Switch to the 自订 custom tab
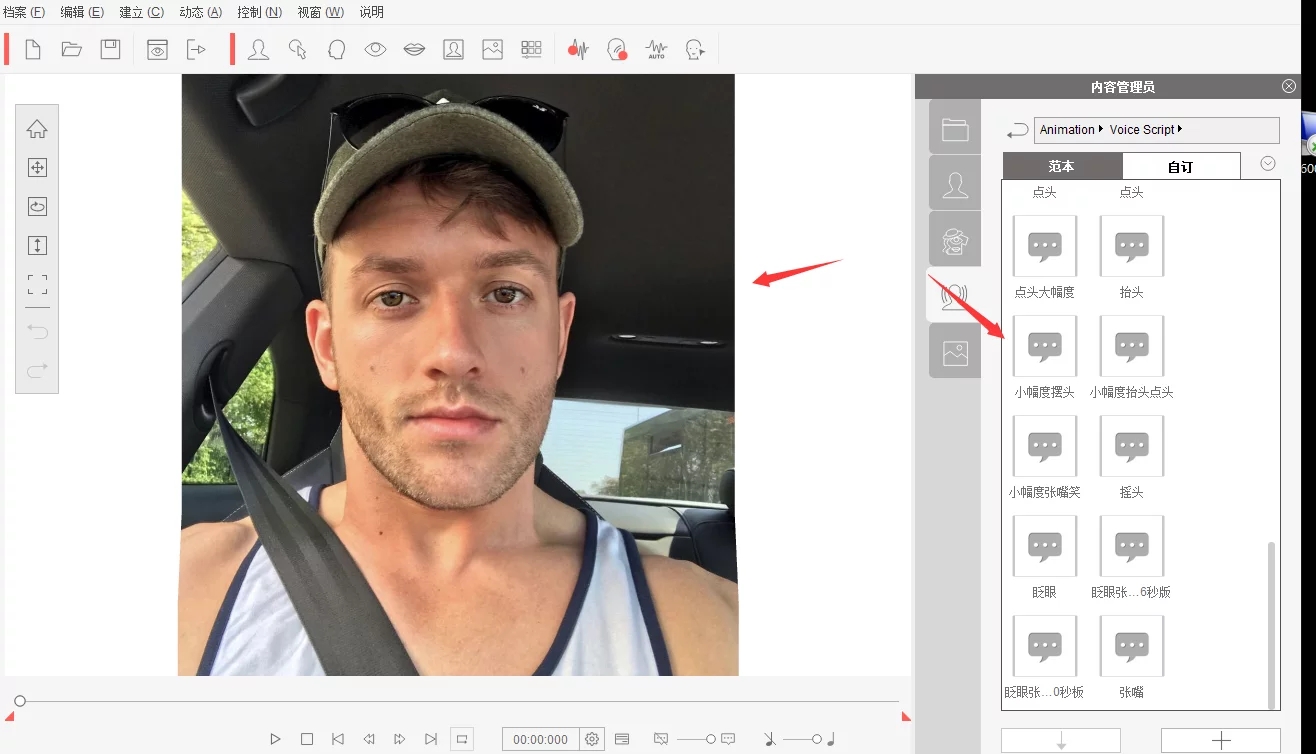 pyautogui.click(x=1180, y=166)
